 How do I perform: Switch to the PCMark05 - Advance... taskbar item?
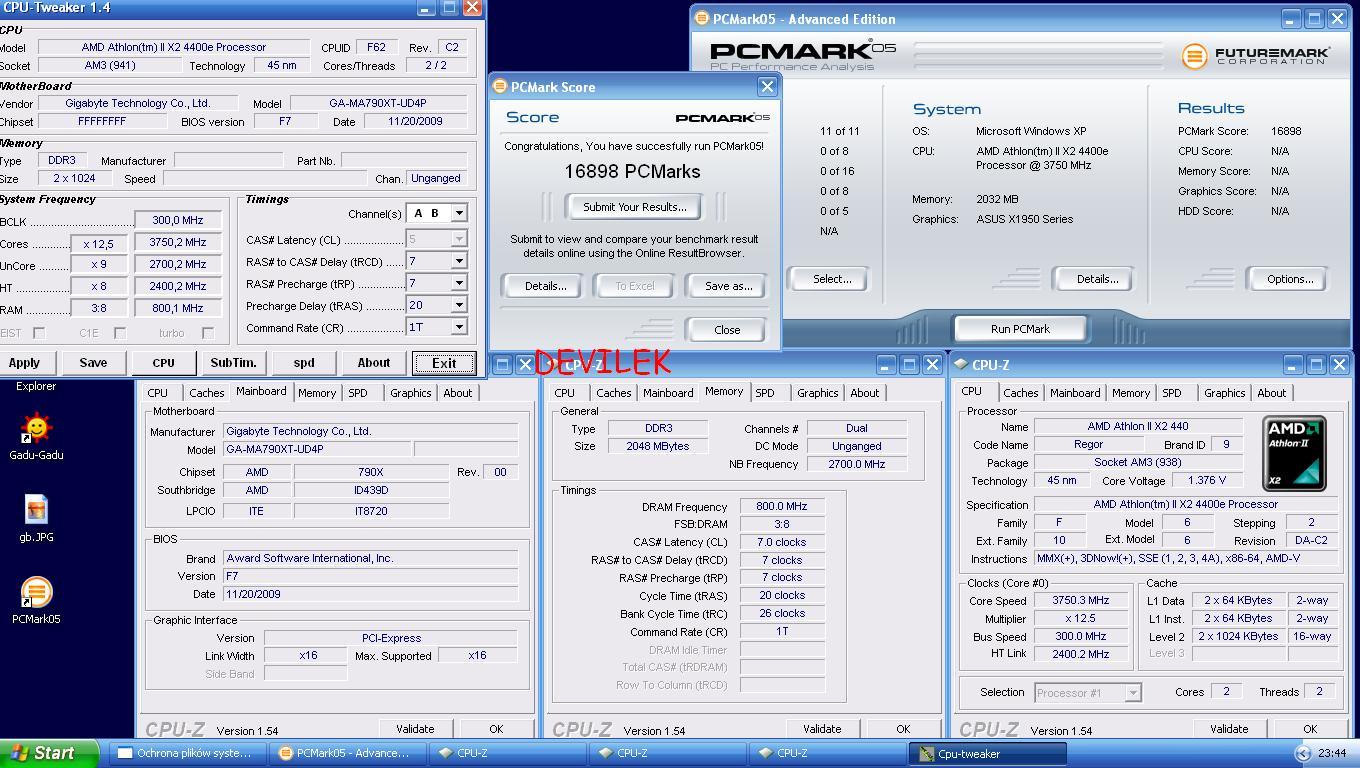tap(348, 753)
